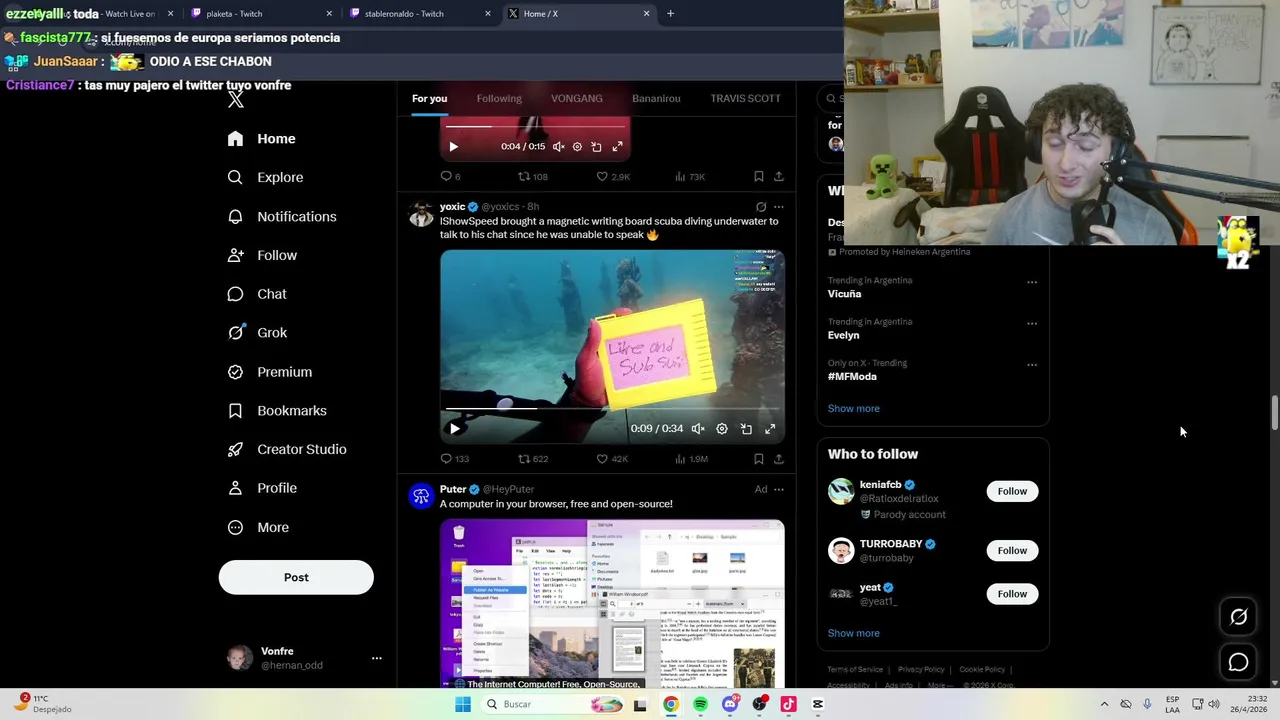Open settings gear on the 0:34 video
Screen dimensions: 1280x720
point(722,428)
